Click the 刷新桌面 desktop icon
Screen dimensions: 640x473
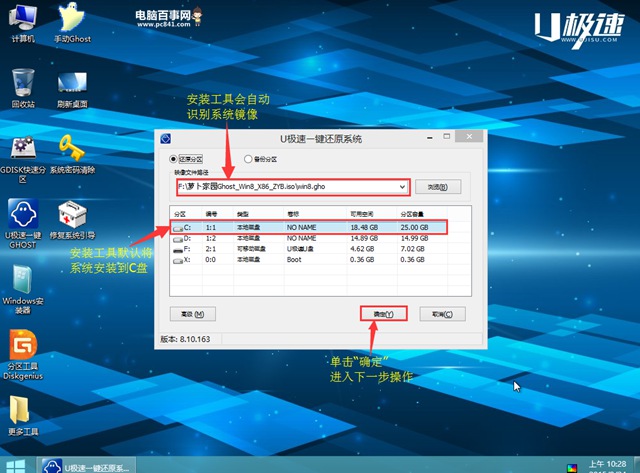pyautogui.click(x=72, y=88)
